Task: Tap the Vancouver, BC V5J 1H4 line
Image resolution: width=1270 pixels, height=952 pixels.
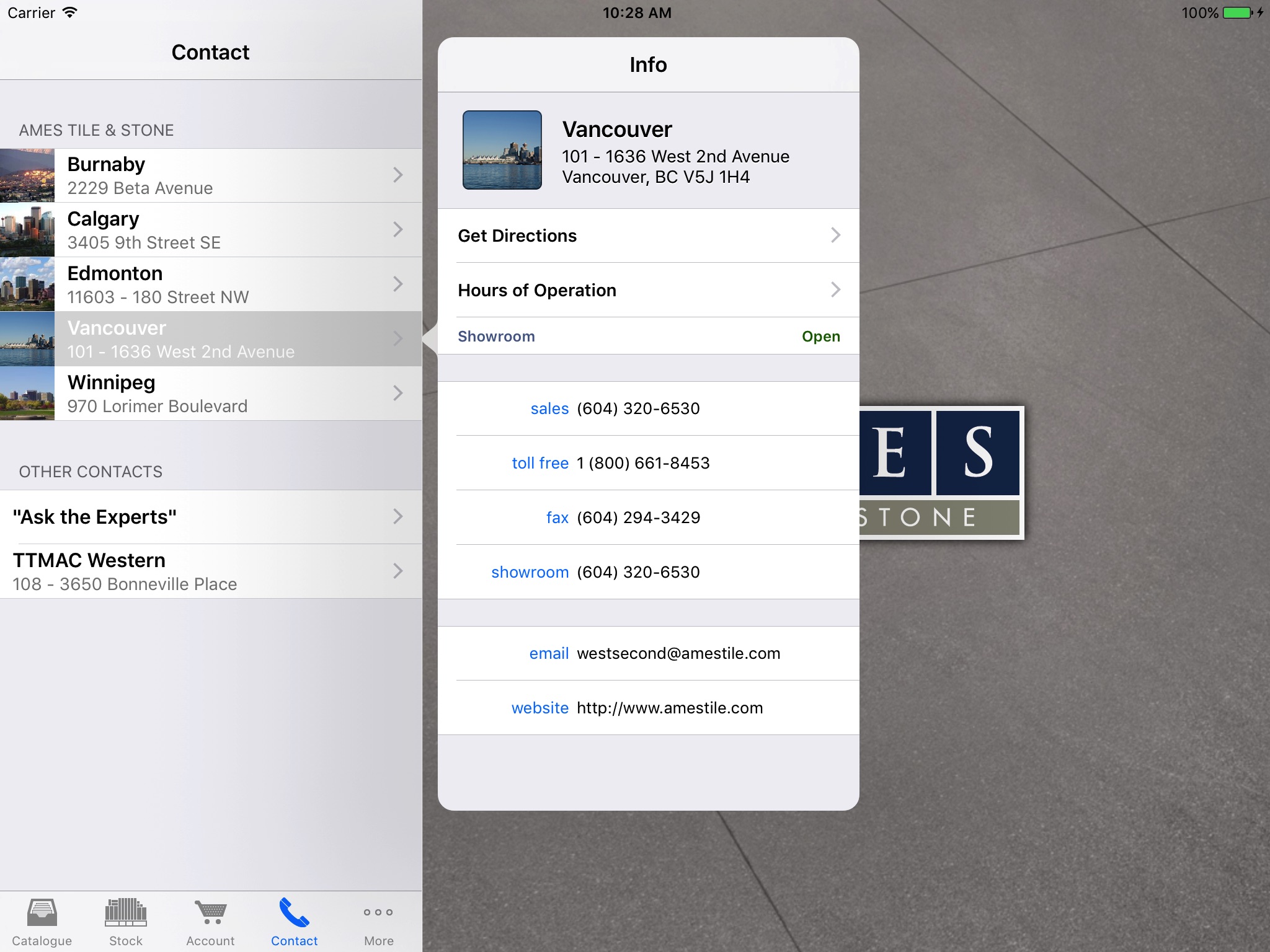Action: click(x=656, y=177)
